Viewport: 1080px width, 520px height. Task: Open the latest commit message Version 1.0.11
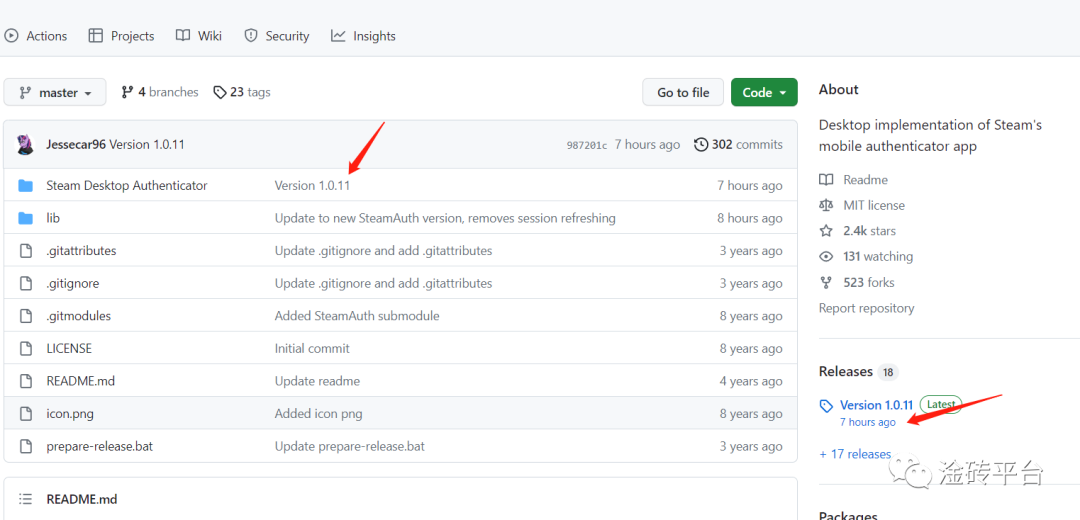(147, 145)
